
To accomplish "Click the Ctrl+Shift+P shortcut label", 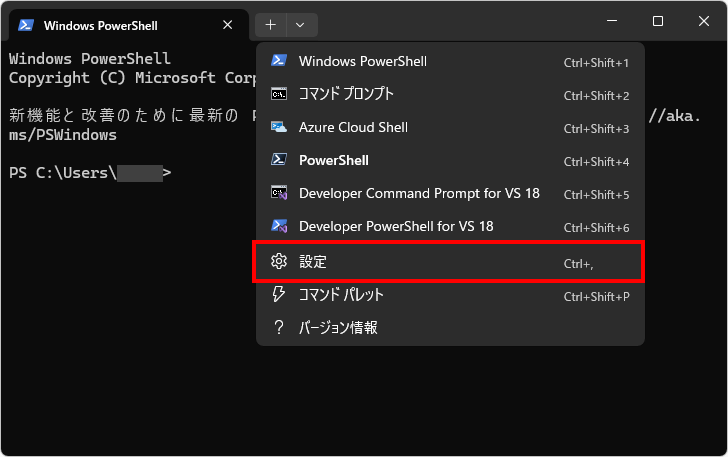I will point(597,296).
